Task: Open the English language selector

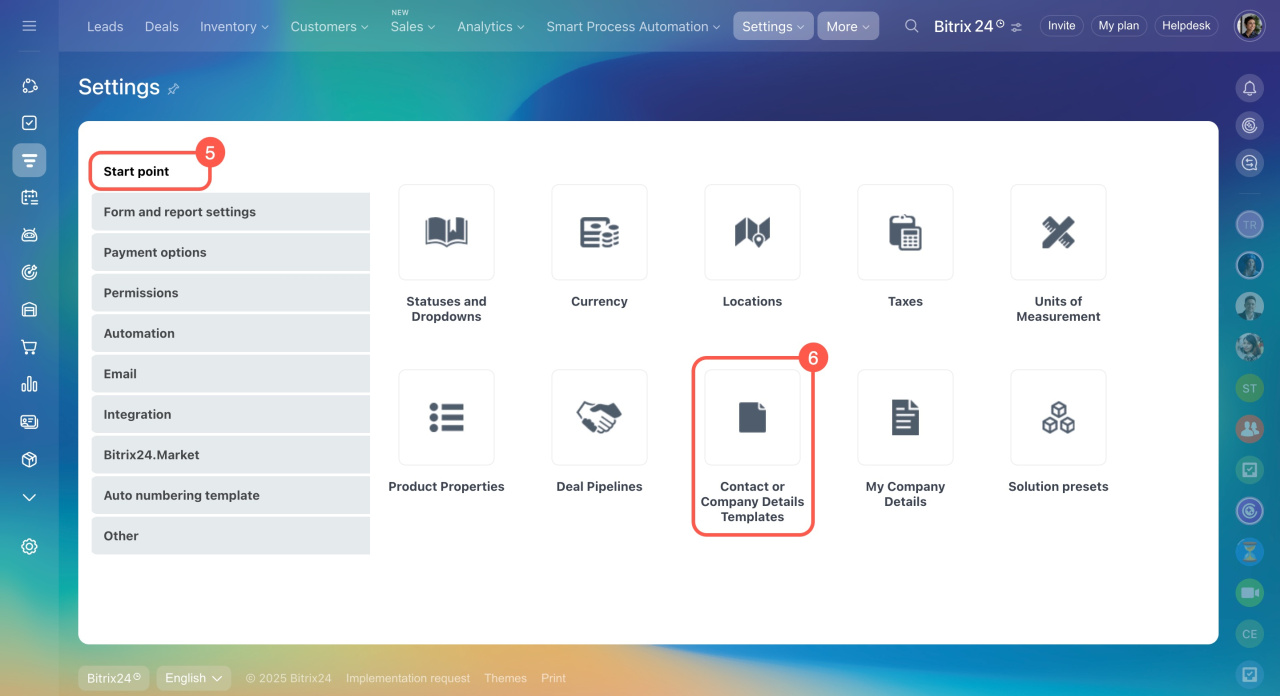Action: tap(194, 678)
